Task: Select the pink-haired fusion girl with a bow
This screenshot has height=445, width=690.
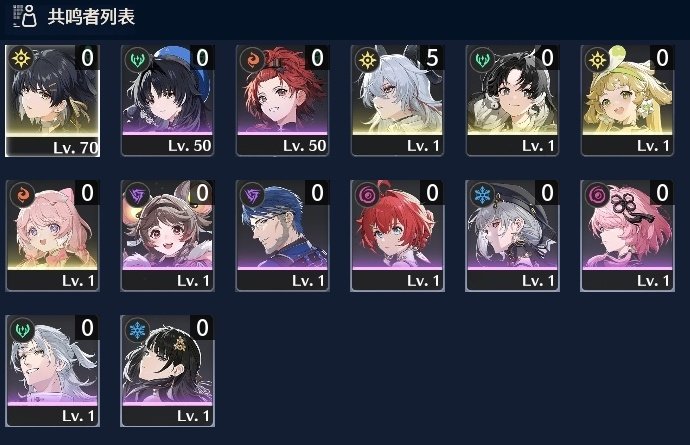Action: point(52,236)
